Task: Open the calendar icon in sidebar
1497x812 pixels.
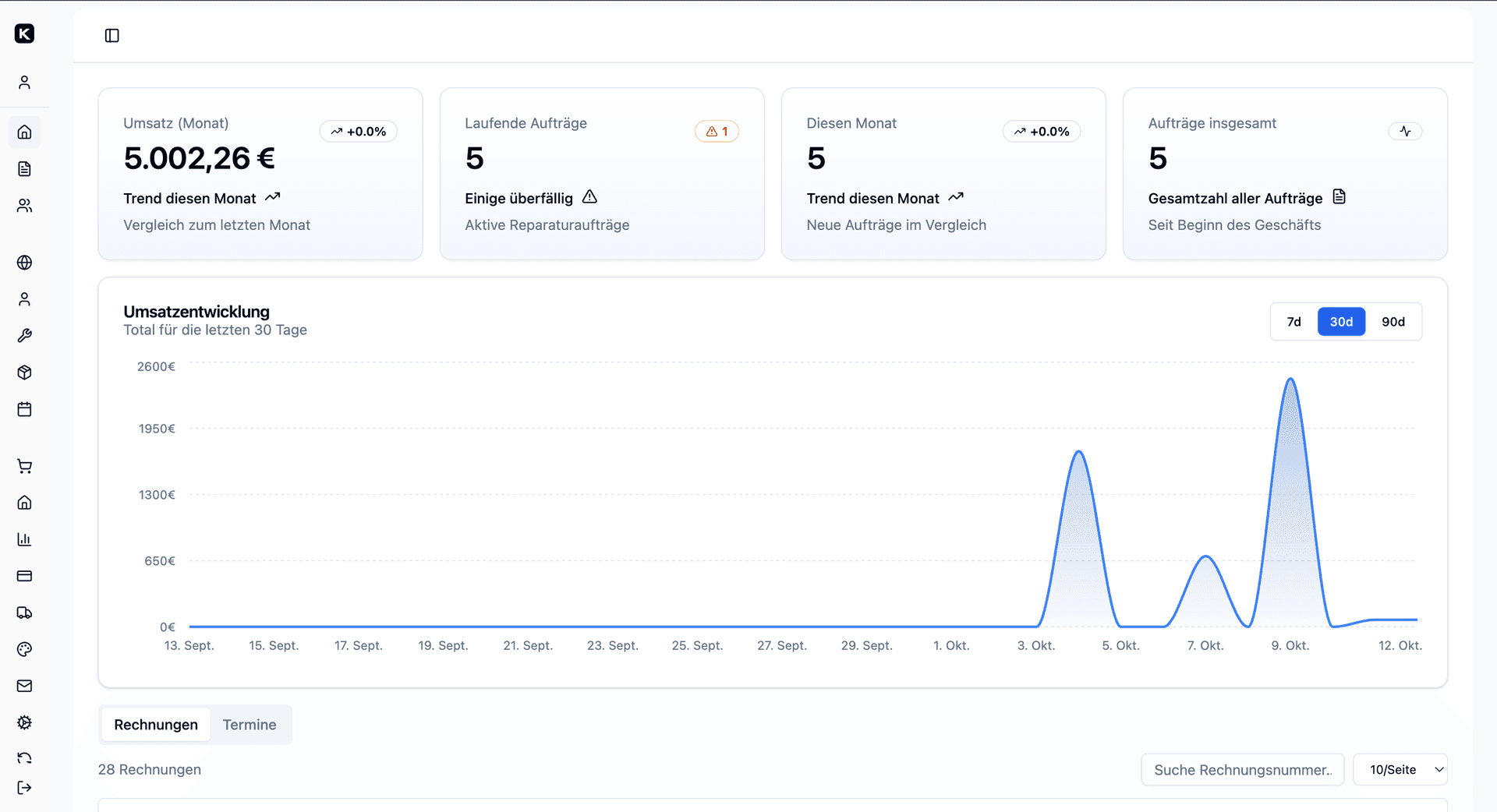Action: tap(24, 409)
